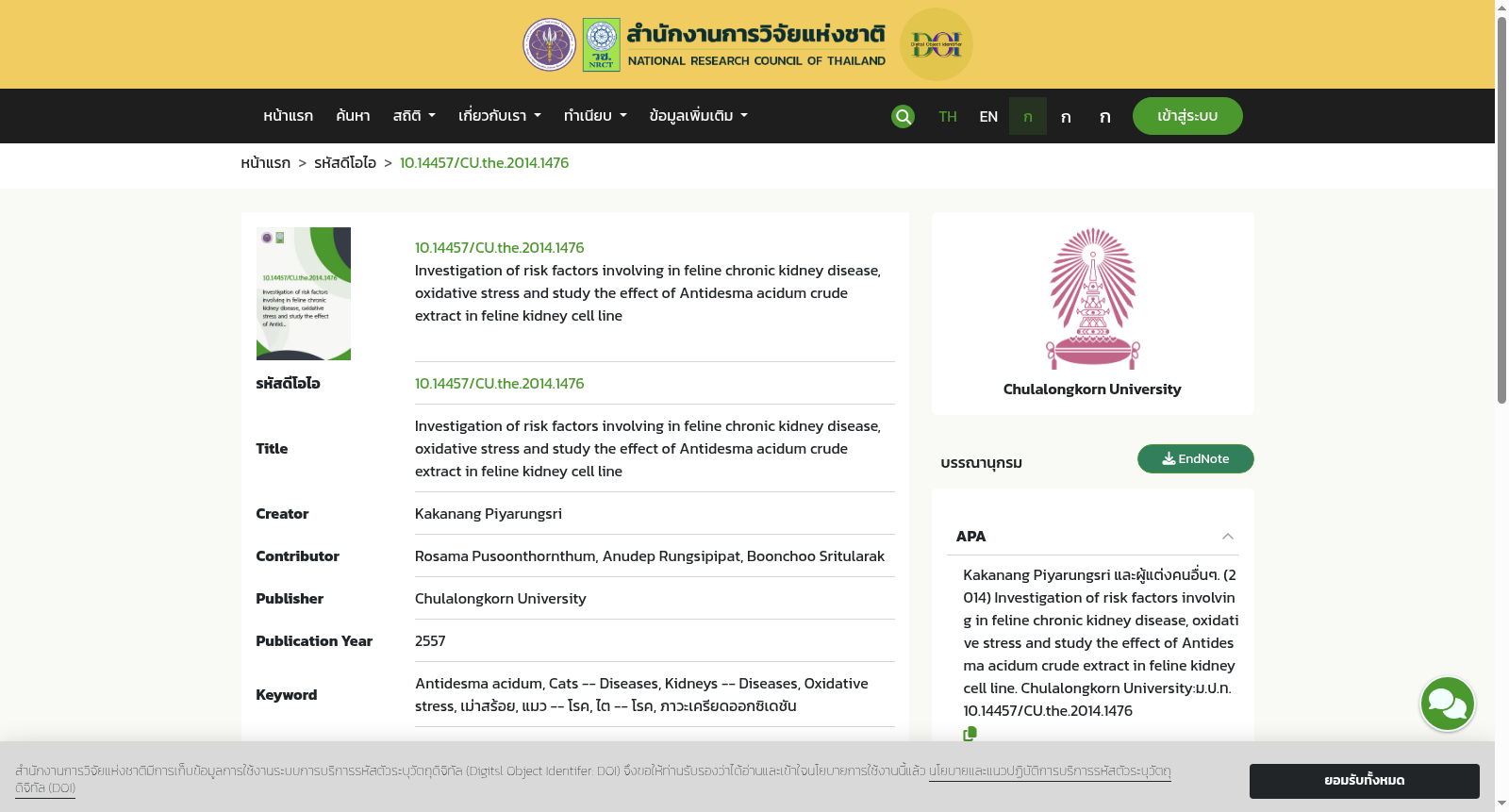This screenshot has width=1509, height=812.
Task: Click the Chulalongkorn University name under the crest
Action: click(1092, 389)
